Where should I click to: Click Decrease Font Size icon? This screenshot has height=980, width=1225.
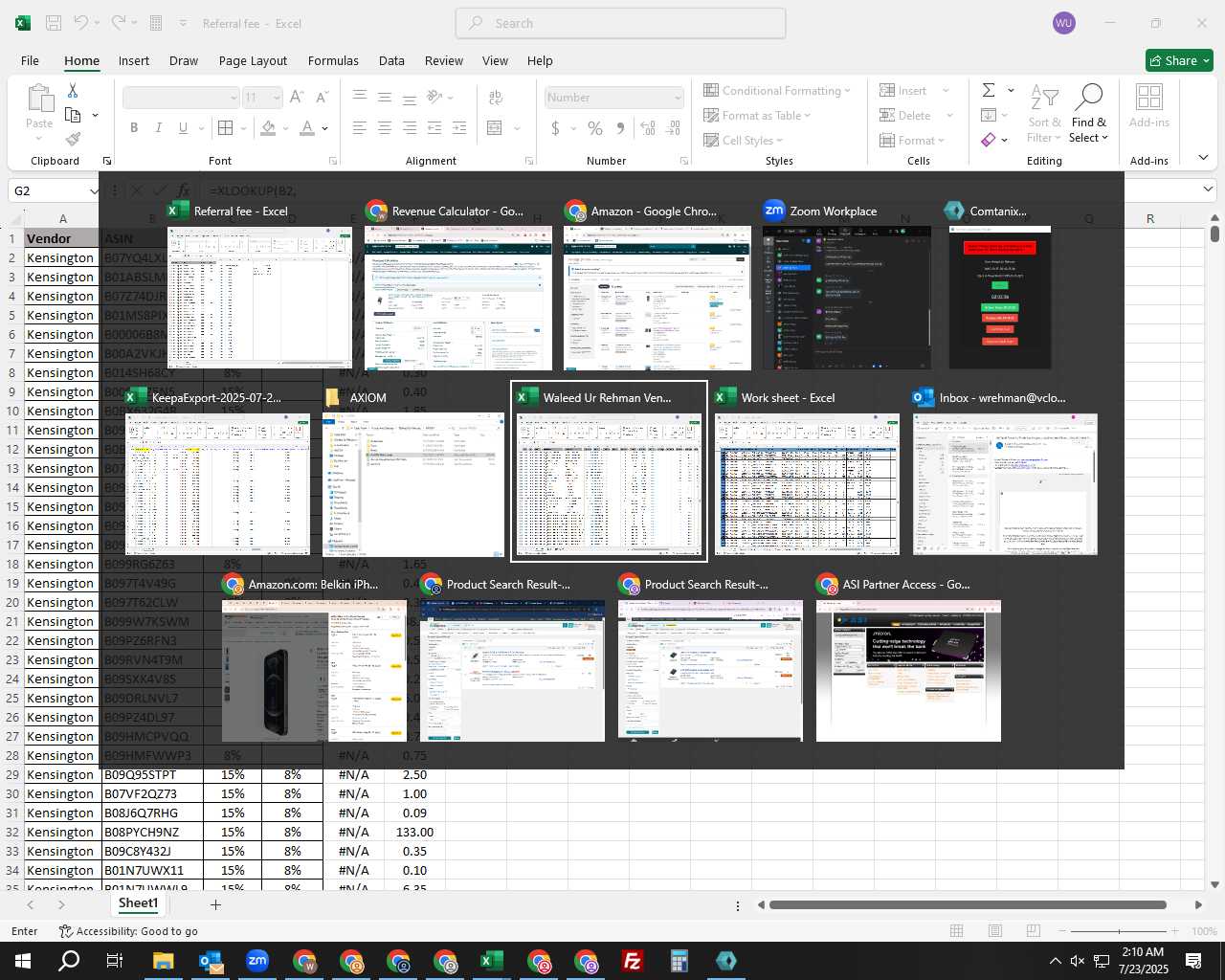[x=322, y=97]
